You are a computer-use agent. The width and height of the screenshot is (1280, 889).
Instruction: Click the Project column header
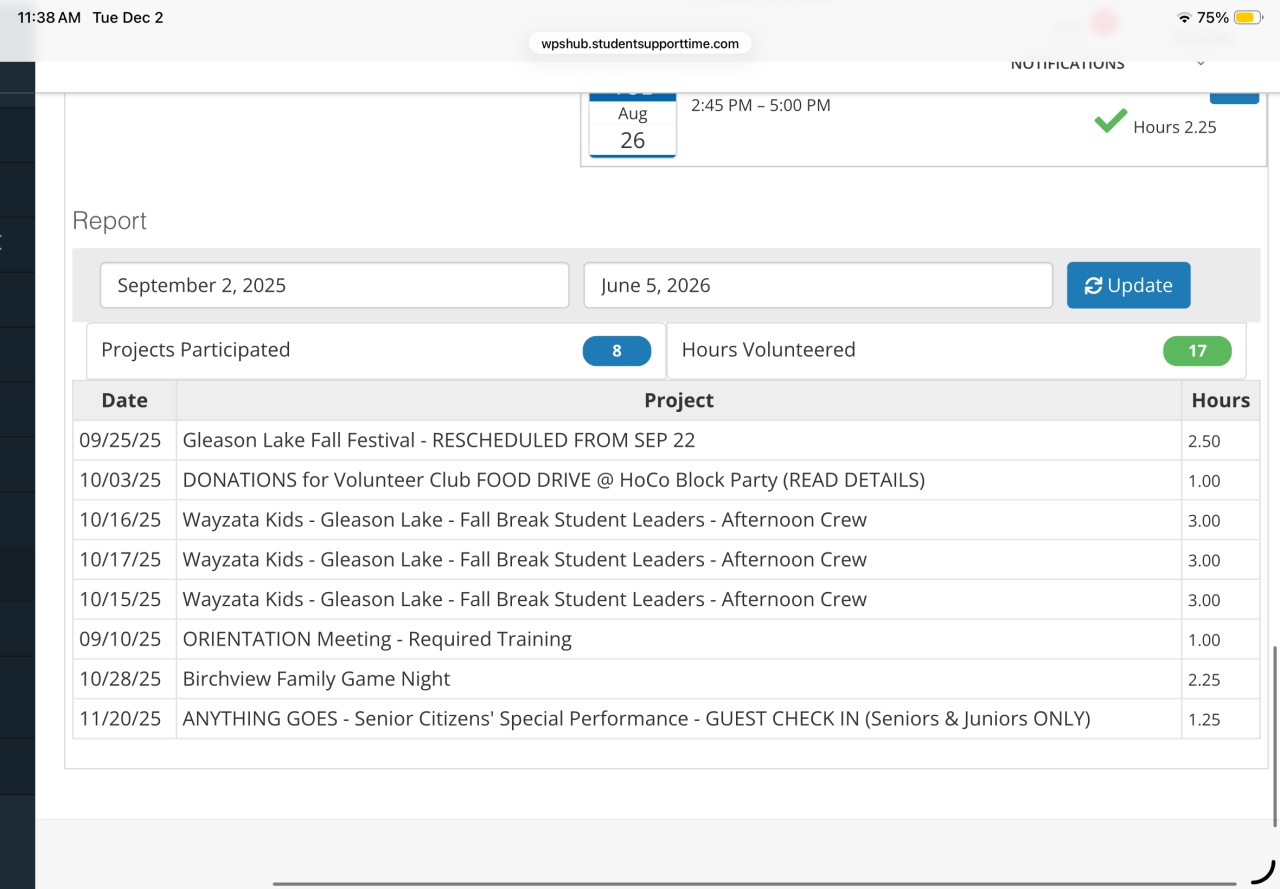pyautogui.click(x=678, y=401)
